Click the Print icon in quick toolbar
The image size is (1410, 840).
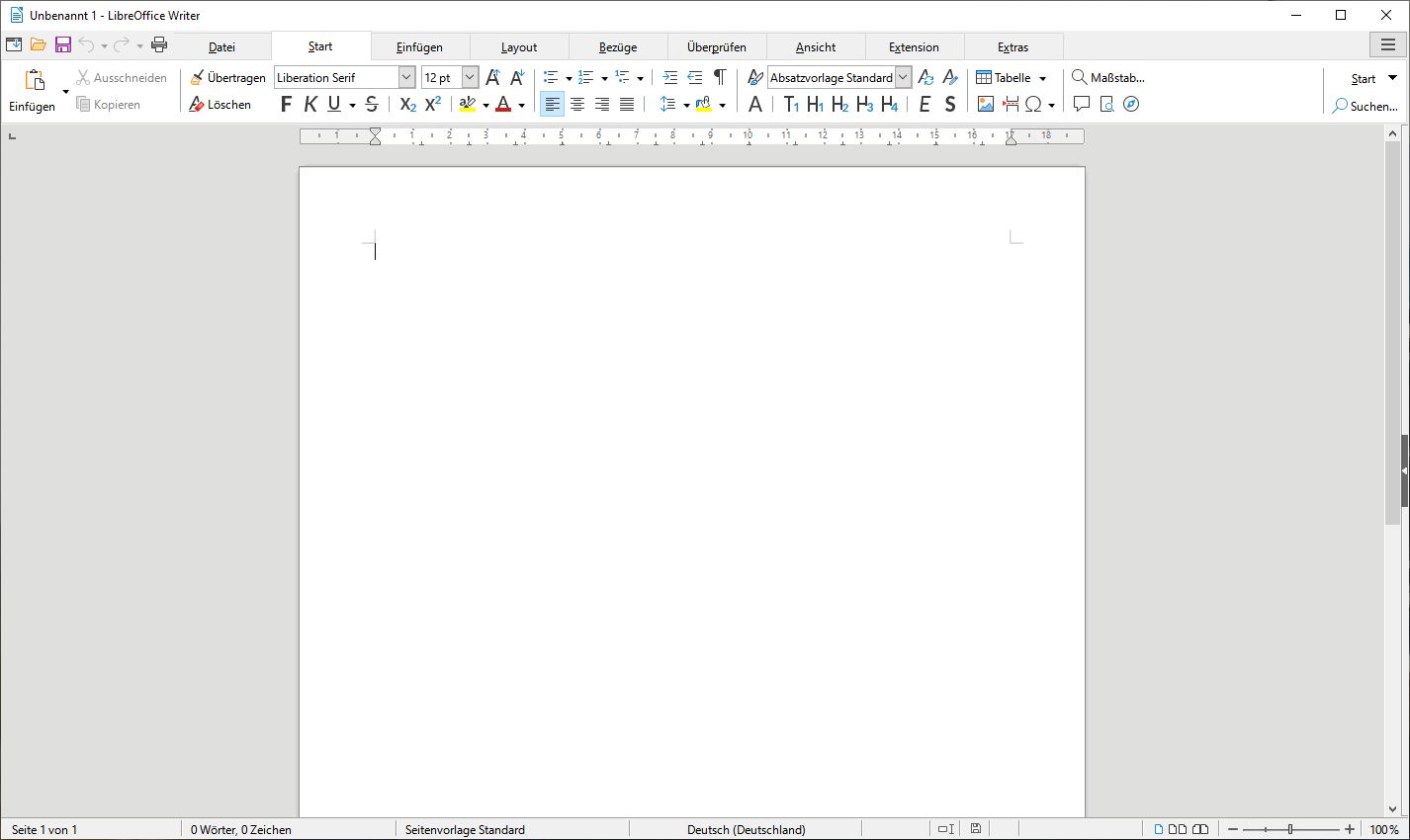coord(159,44)
